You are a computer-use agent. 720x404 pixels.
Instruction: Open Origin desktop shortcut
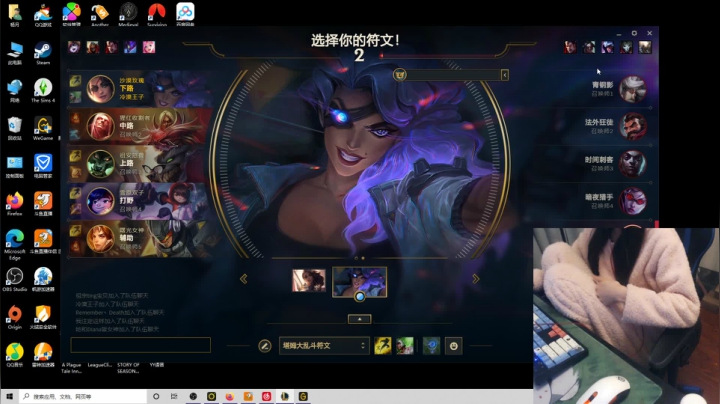(15, 317)
